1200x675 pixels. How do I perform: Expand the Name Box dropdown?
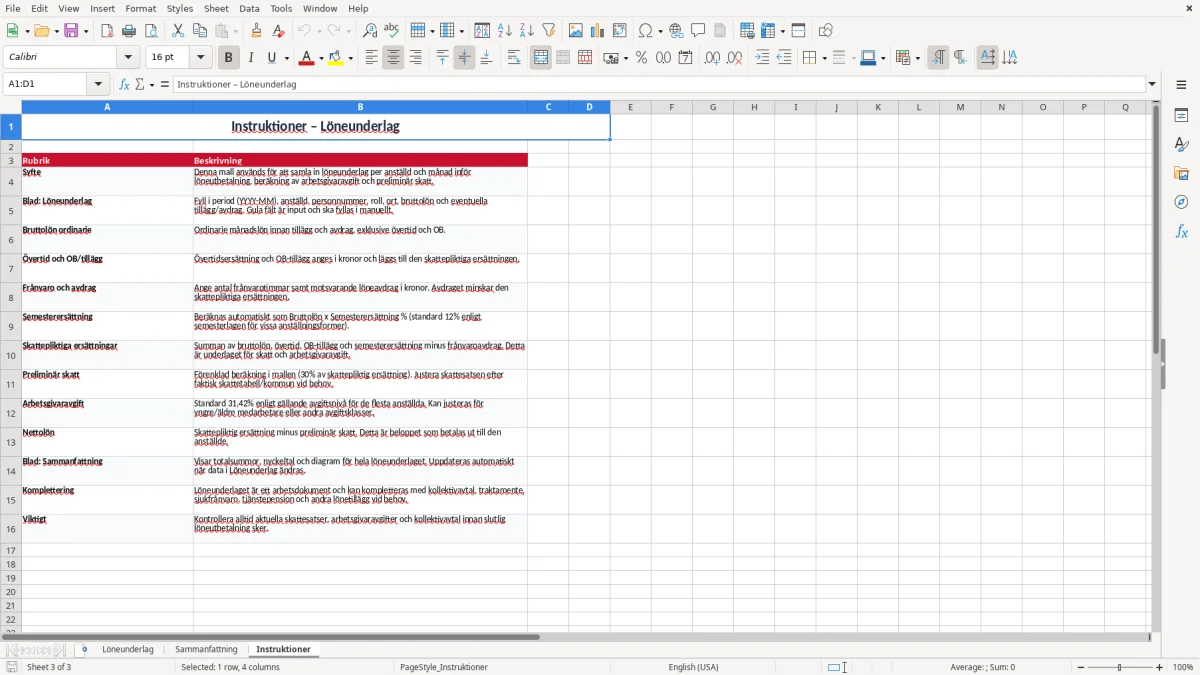98,84
